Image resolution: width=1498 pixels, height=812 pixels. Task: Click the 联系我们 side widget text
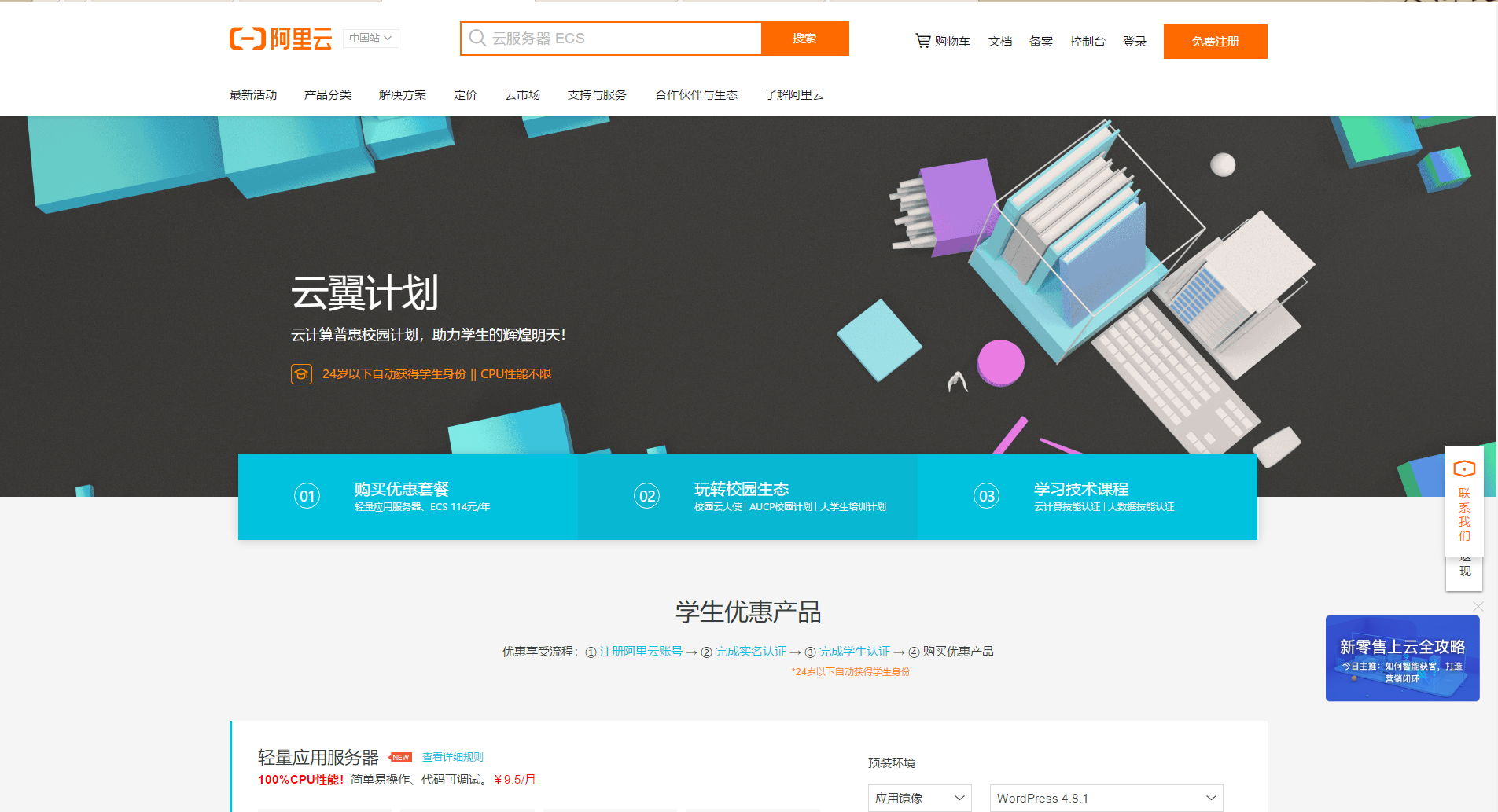[x=1464, y=515]
